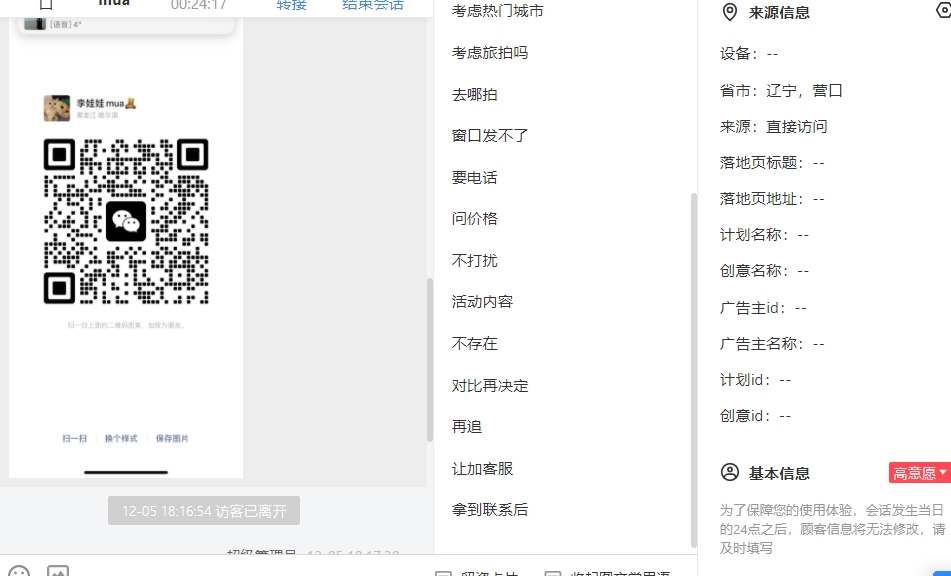Click the 广告主名称 row
The height and width of the screenshot is (576, 951).
tap(771, 344)
